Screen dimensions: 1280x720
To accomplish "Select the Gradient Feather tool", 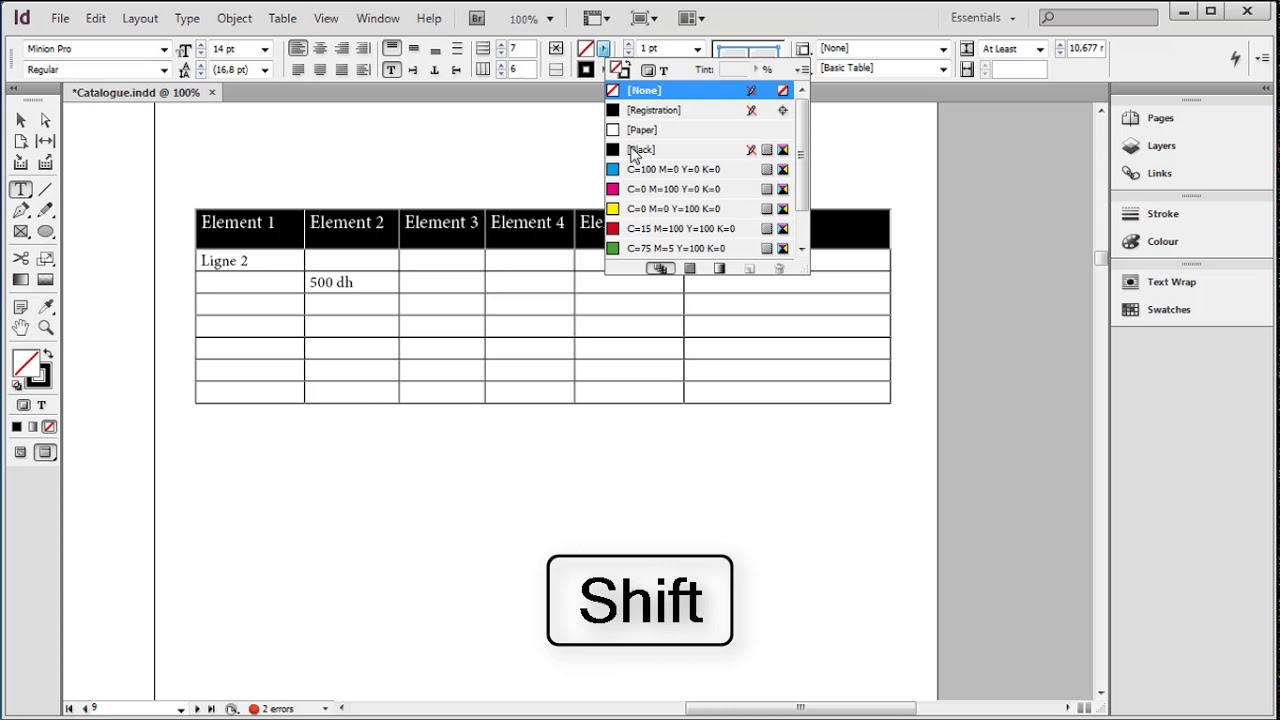I will pyautogui.click(x=46, y=280).
